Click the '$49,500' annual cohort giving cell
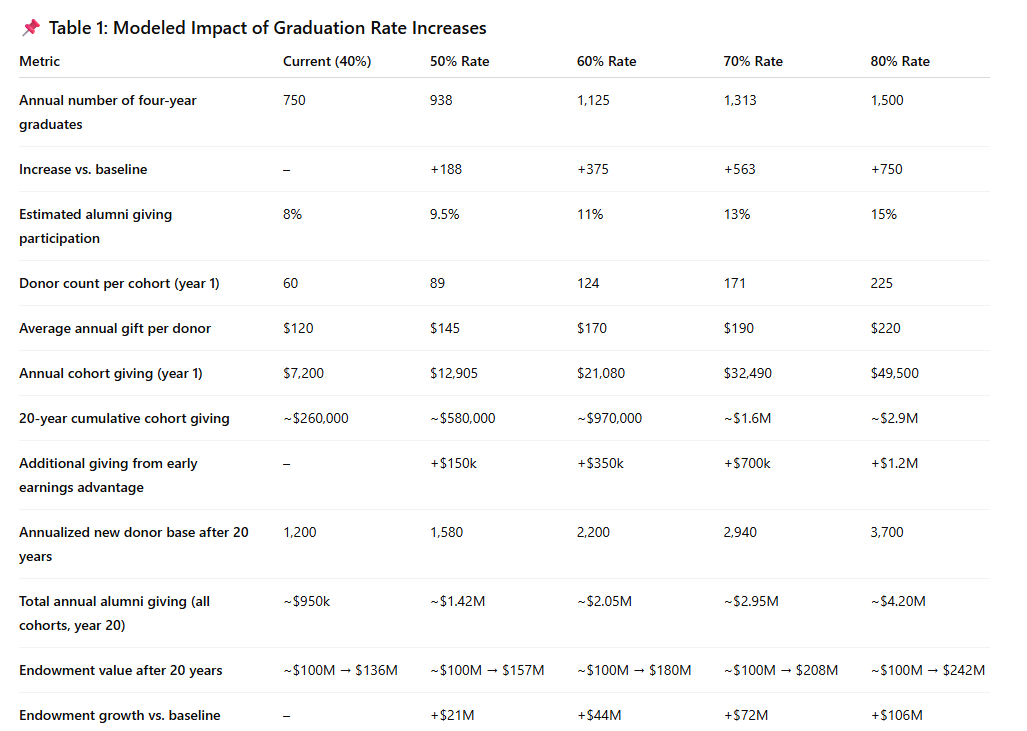The image size is (1027, 731). click(894, 373)
